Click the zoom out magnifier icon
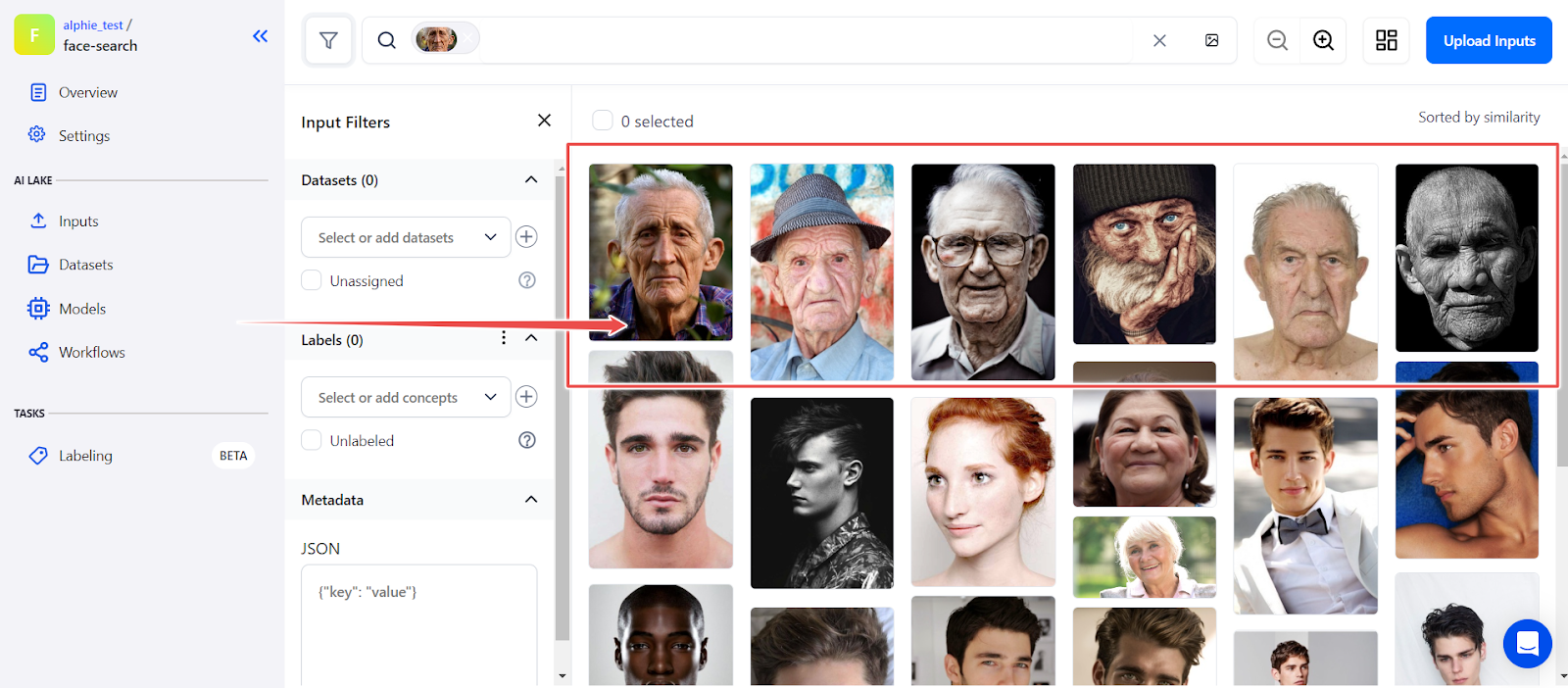Screen dimensions: 1568x688 pos(1277,40)
